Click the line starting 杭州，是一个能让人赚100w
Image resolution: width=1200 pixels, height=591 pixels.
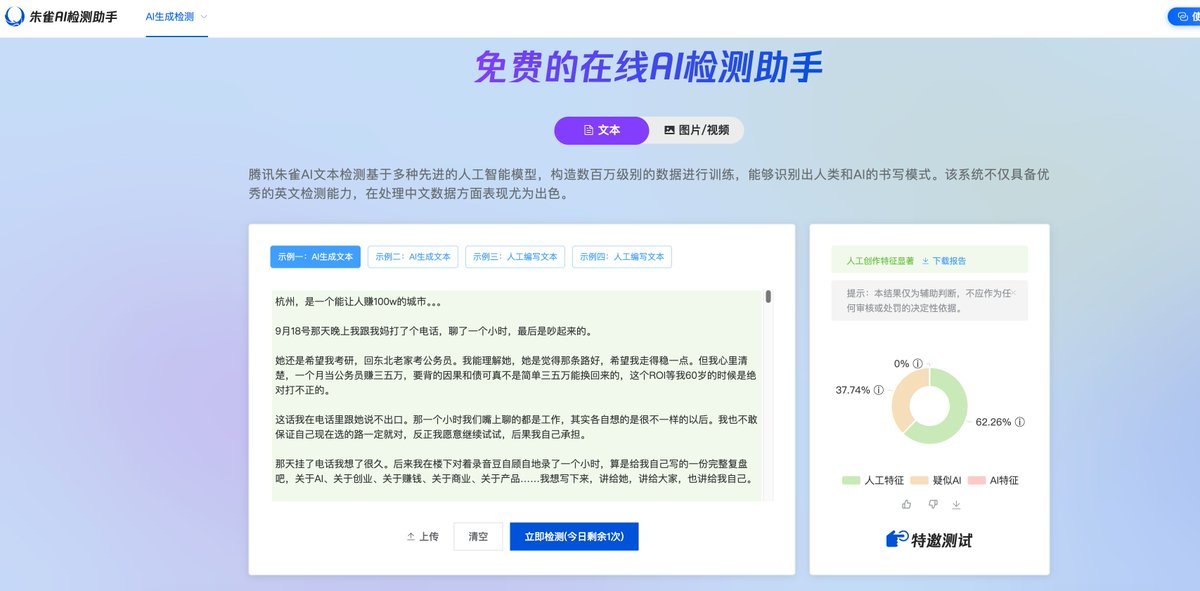(358, 300)
